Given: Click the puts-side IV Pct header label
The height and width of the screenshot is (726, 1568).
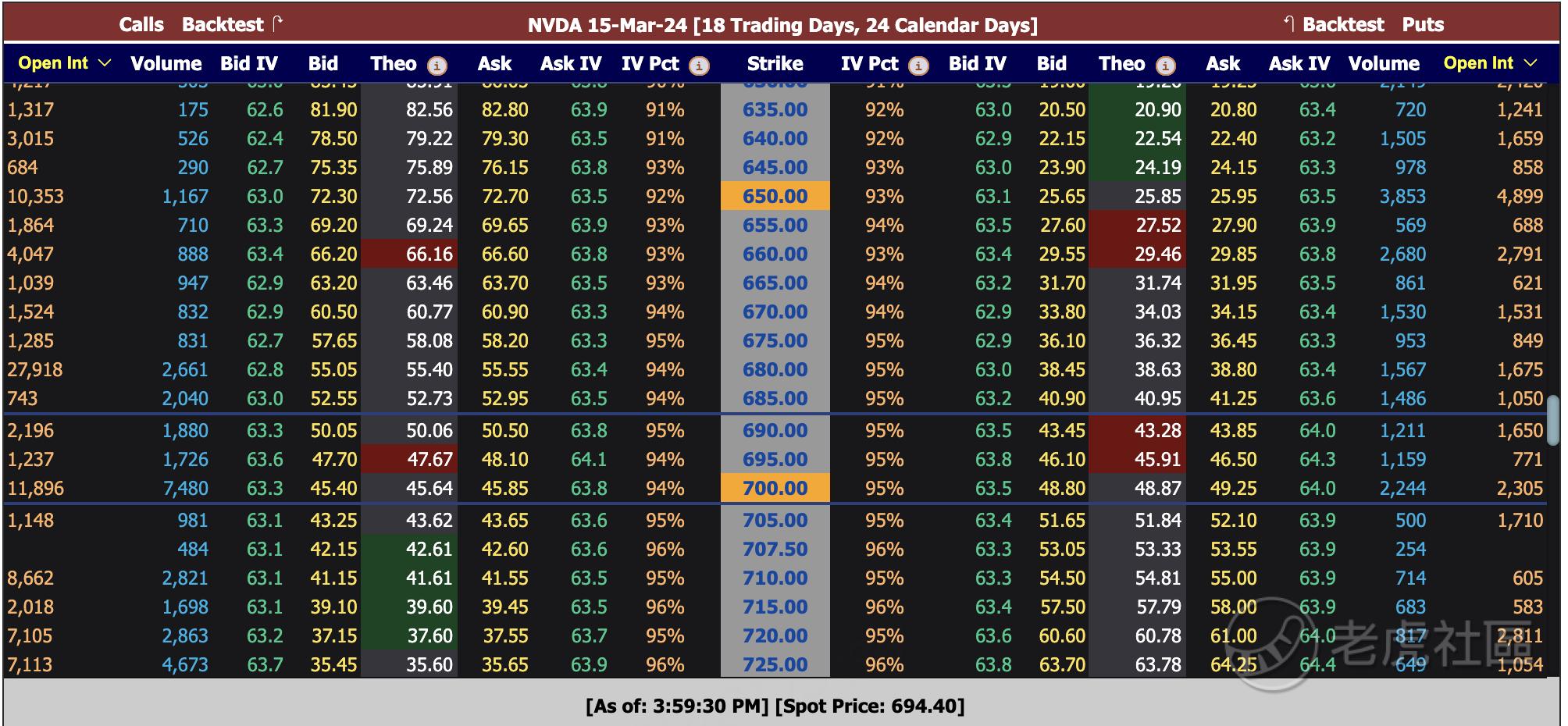Looking at the screenshot, I should (870, 64).
